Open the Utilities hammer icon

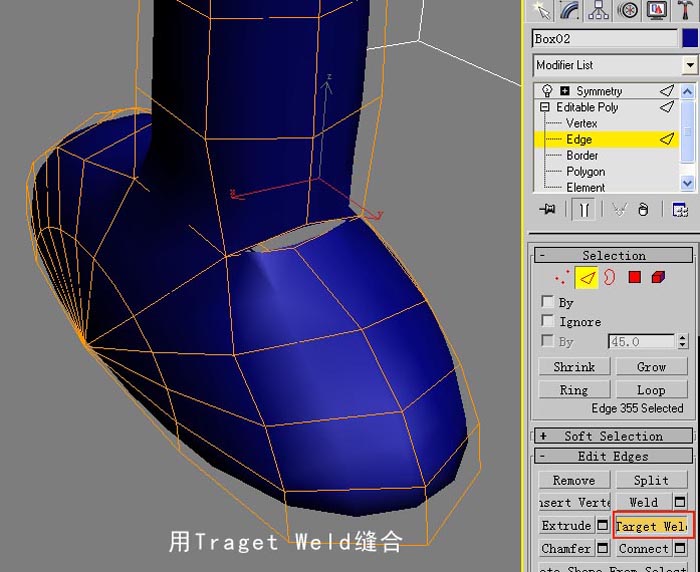[684, 11]
